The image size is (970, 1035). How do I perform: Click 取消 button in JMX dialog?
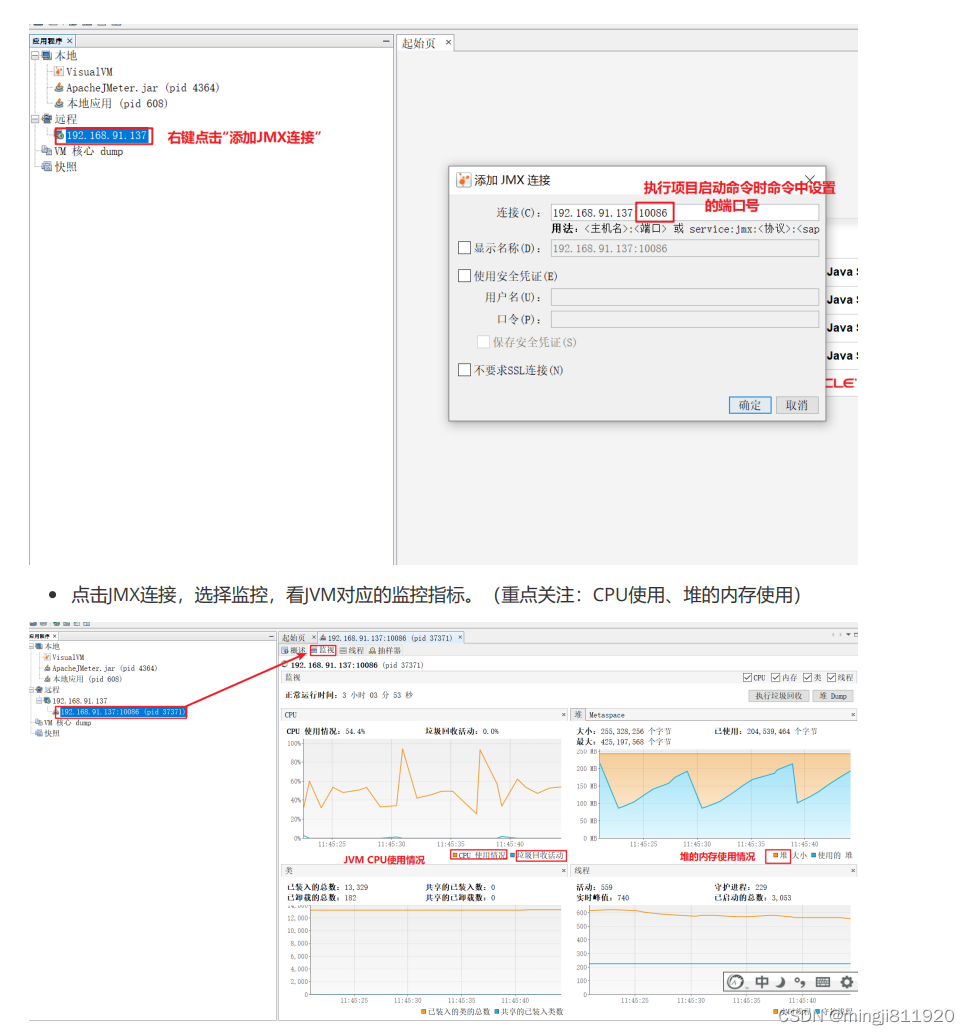click(796, 405)
